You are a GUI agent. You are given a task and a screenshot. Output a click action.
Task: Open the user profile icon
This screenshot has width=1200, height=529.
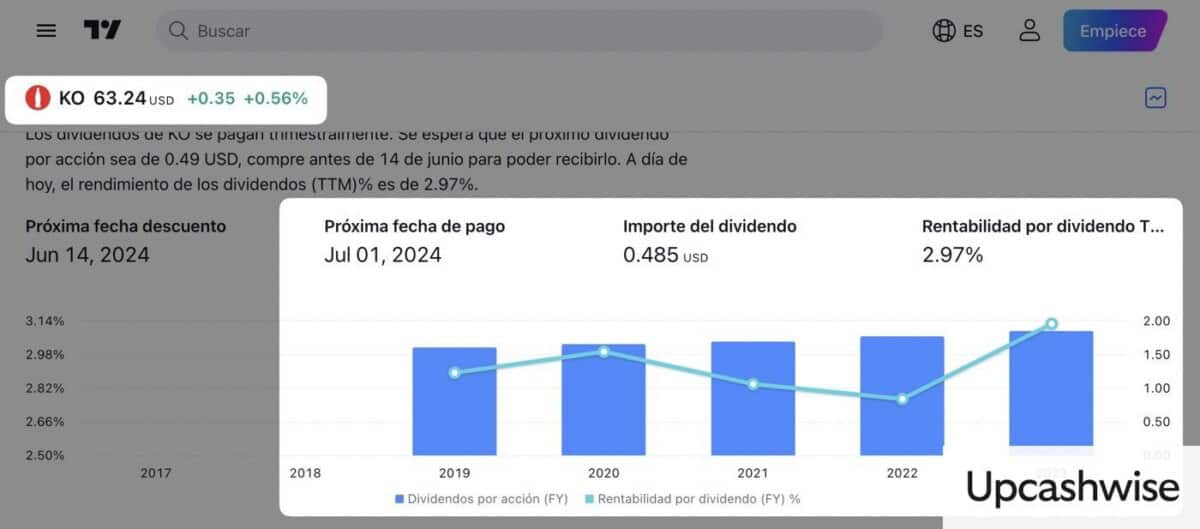1030,30
